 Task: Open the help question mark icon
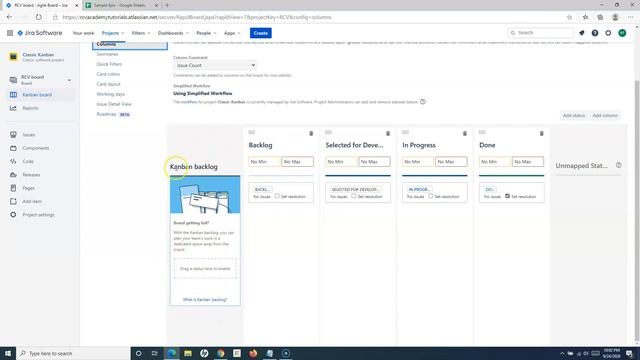[x=595, y=33]
